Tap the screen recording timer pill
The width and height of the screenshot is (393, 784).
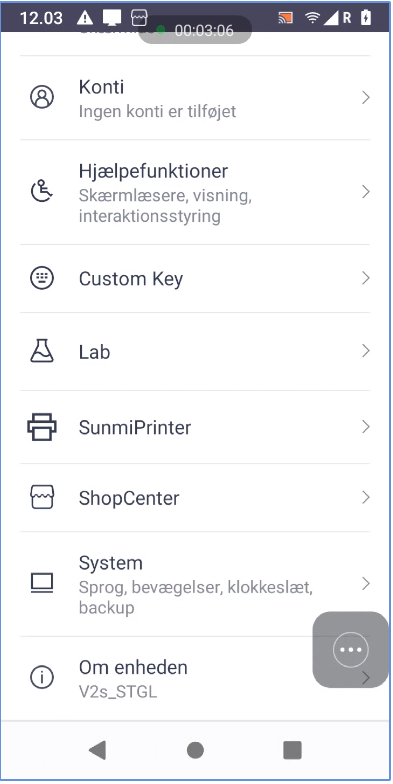coord(195,30)
